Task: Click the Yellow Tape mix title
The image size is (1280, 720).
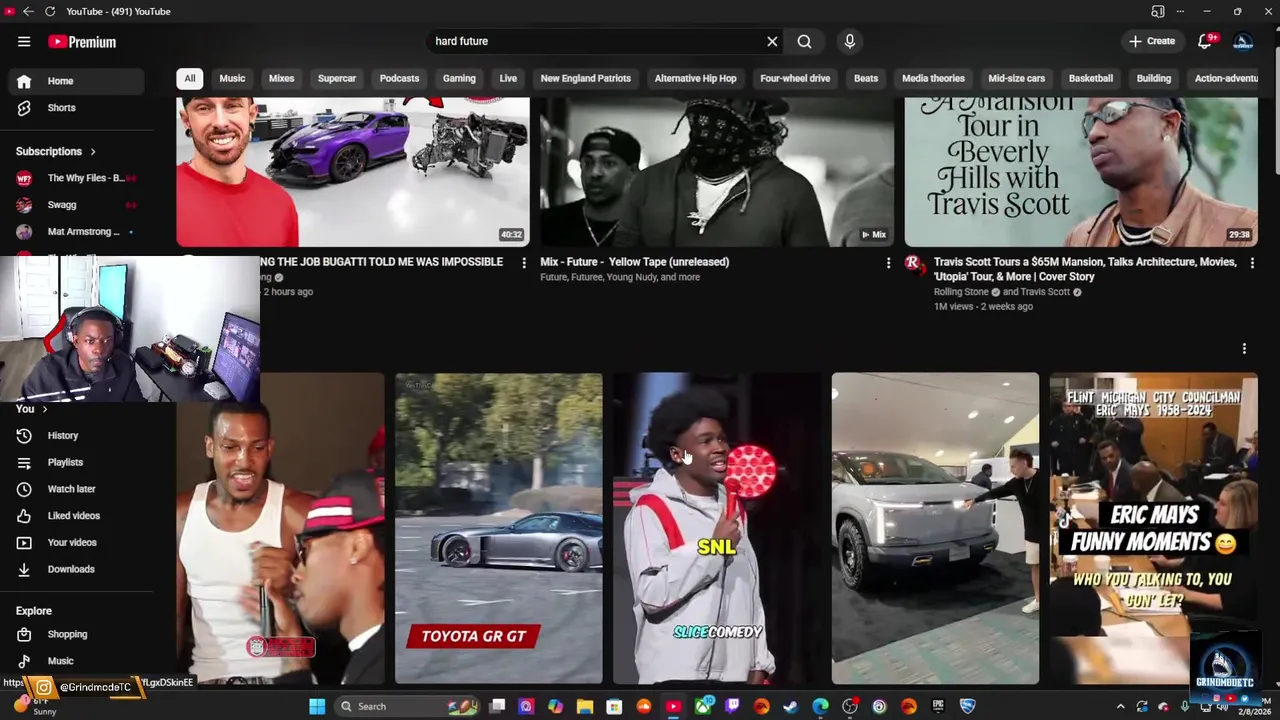Action: [x=634, y=262]
